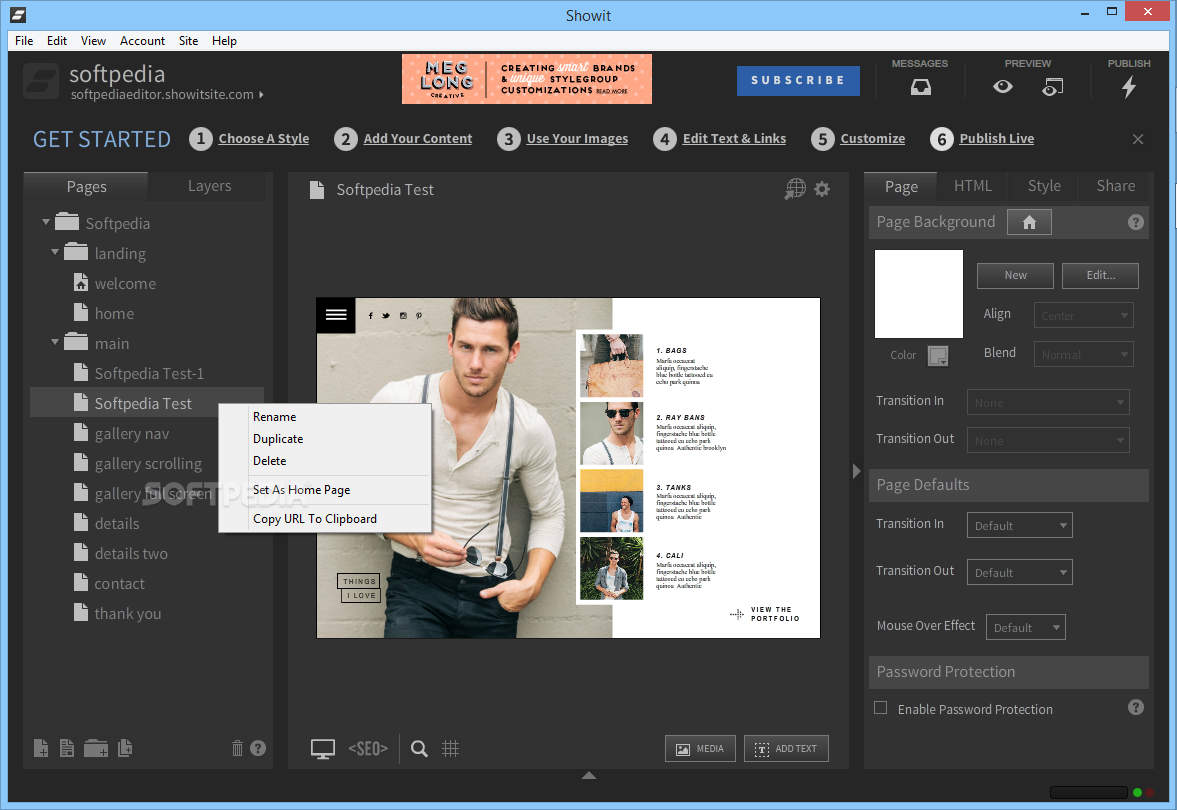Click the New background button
Image resolution: width=1177 pixels, height=810 pixels.
[x=1015, y=276]
